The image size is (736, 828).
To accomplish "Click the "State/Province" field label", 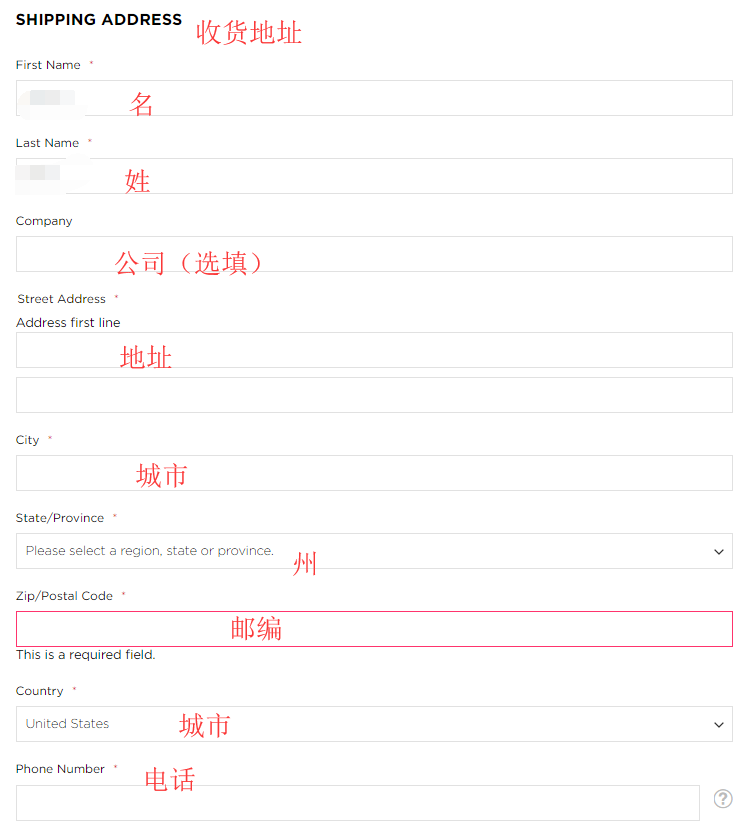I will 60,518.
